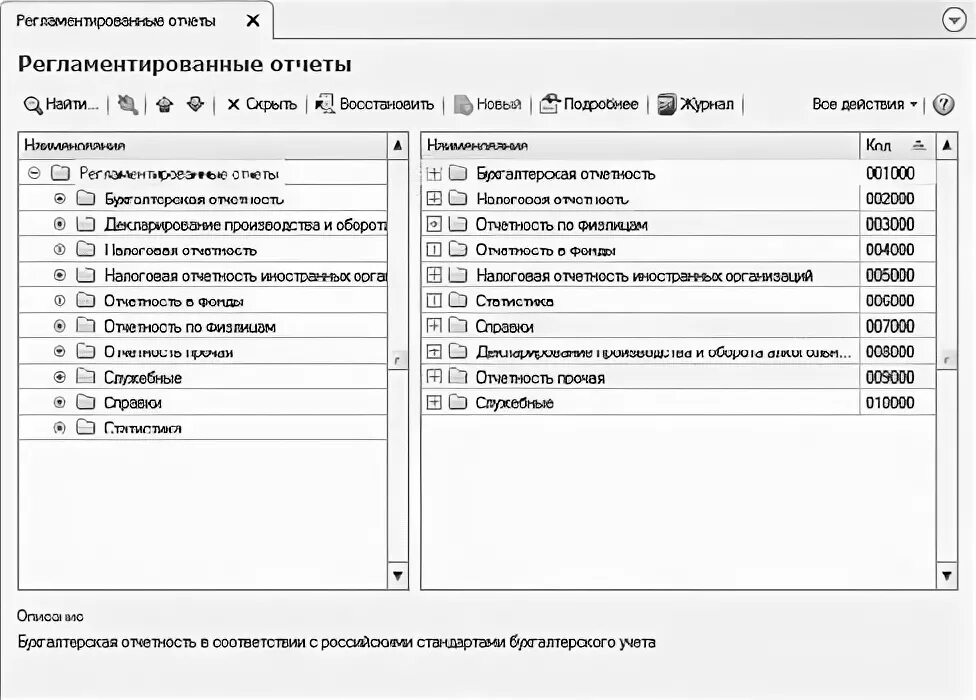Click the Подробнее button label
Screen dimensions: 976x700
601,104
